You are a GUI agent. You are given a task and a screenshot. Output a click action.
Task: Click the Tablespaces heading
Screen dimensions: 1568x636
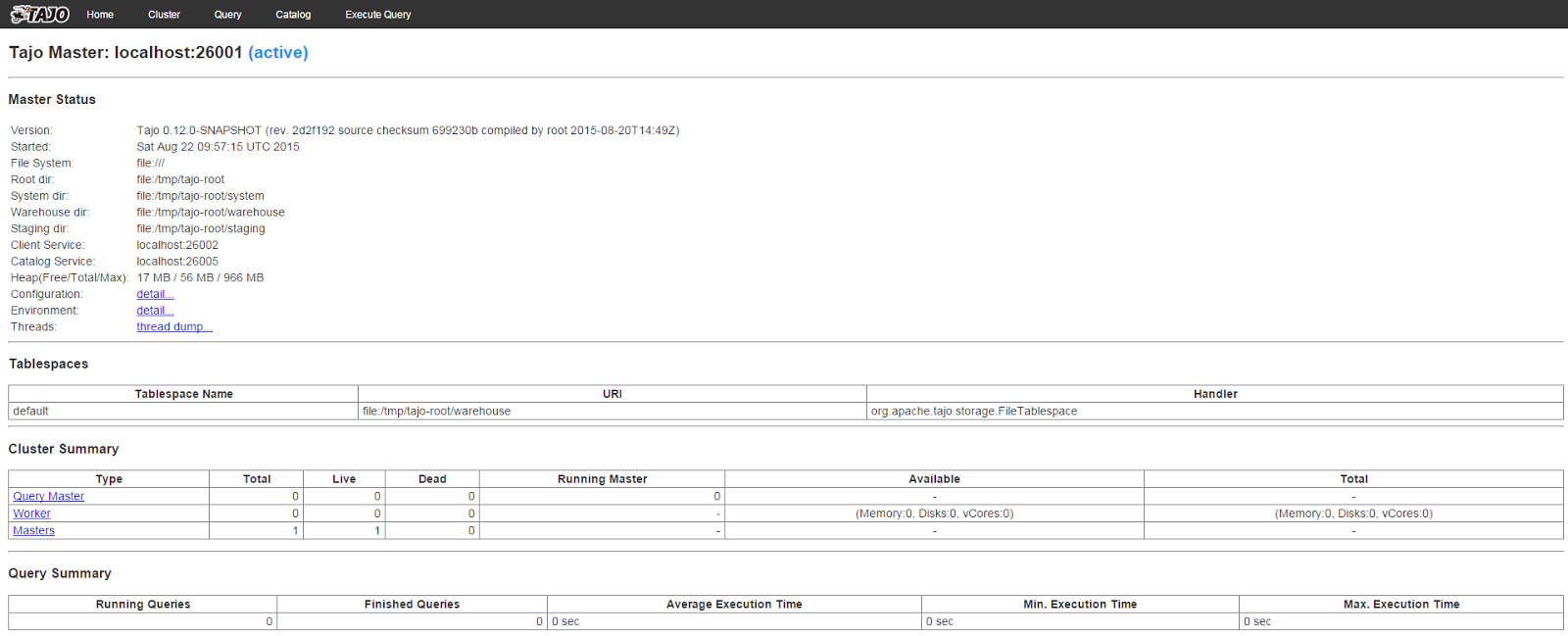(49, 364)
